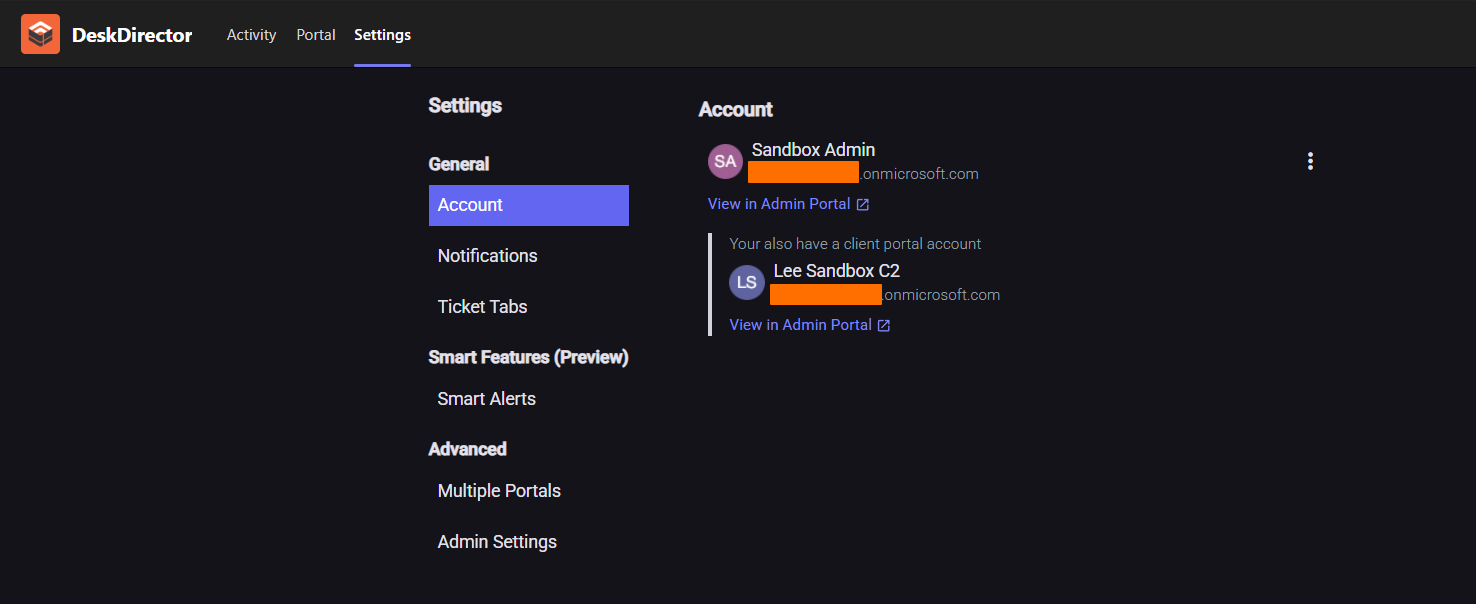Image resolution: width=1476 pixels, height=604 pixels.
Task: Click the Sandbox Admin account name
Action: 813,150
